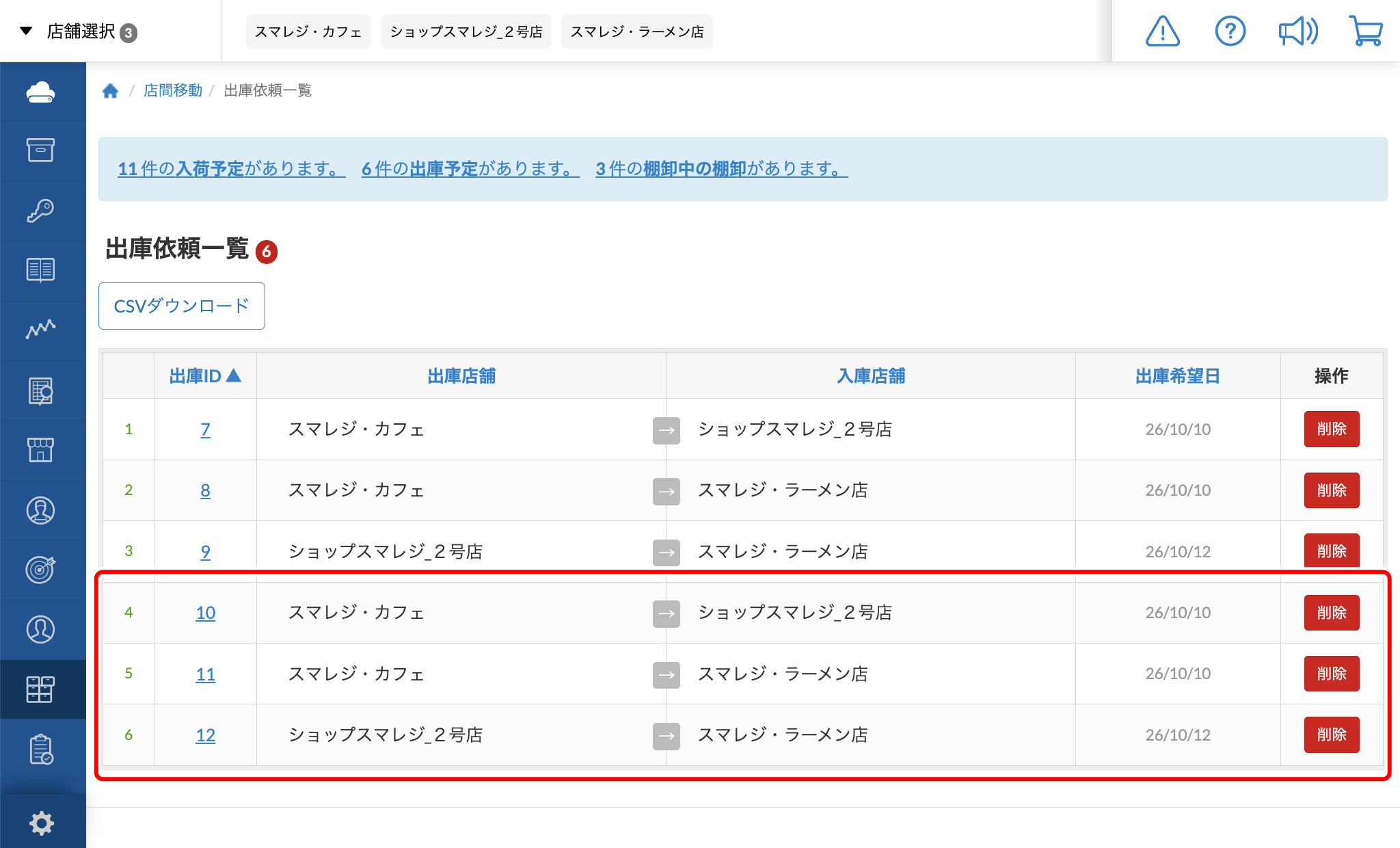Open the line chart analytics icon

[x=41, y=330]
